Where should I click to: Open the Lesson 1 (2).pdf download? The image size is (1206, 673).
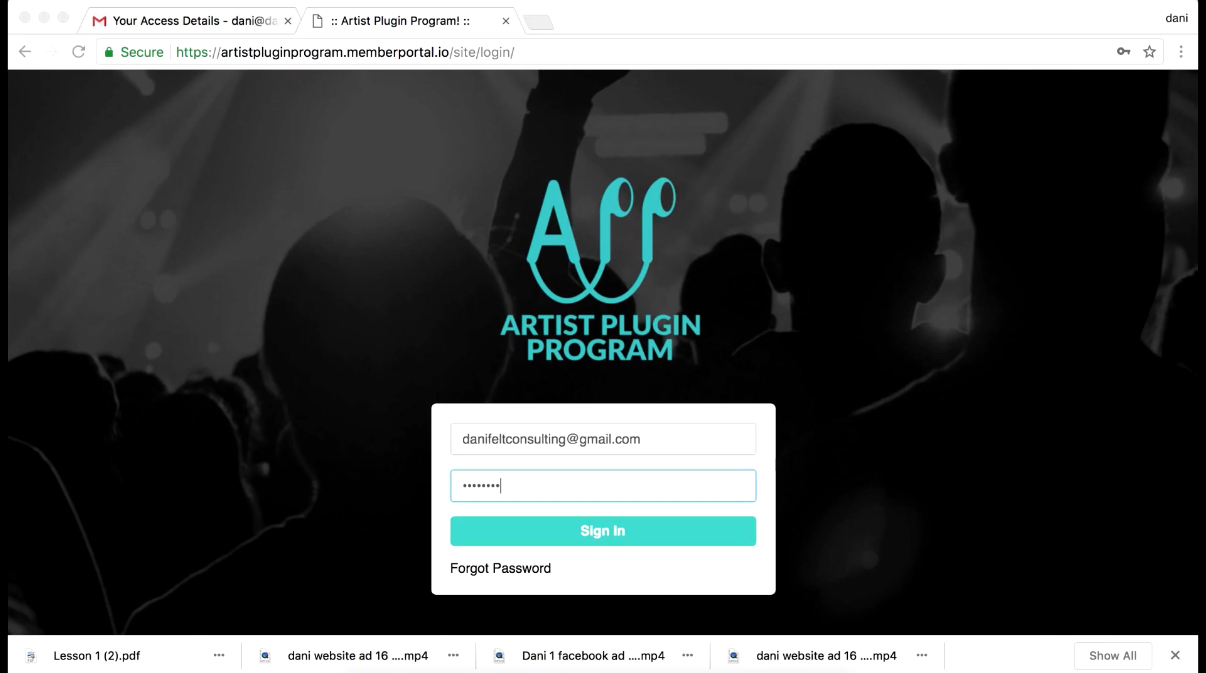[x=96, y=656]
